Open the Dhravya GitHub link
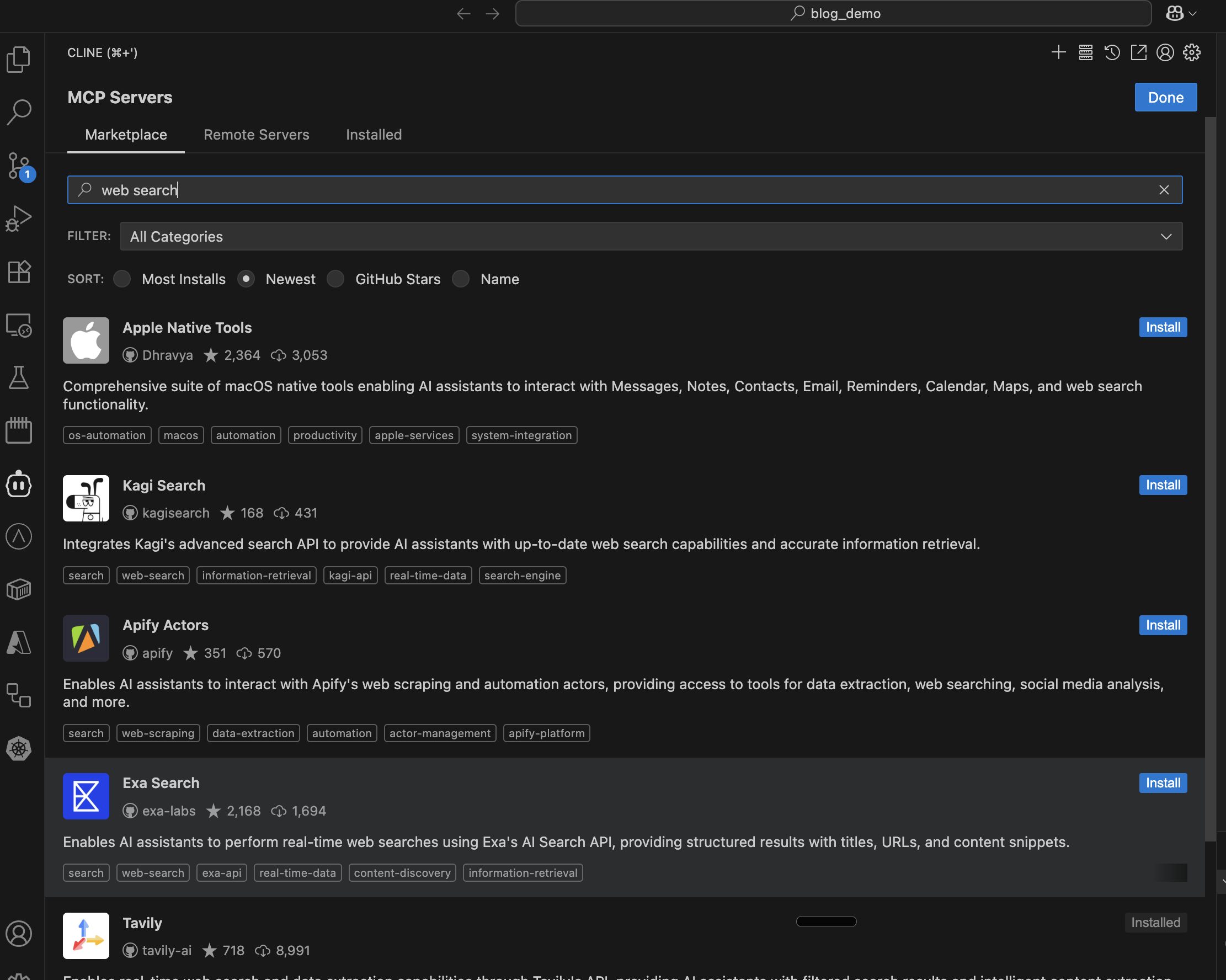1226x980 pixels. click(x=157, y=355)
